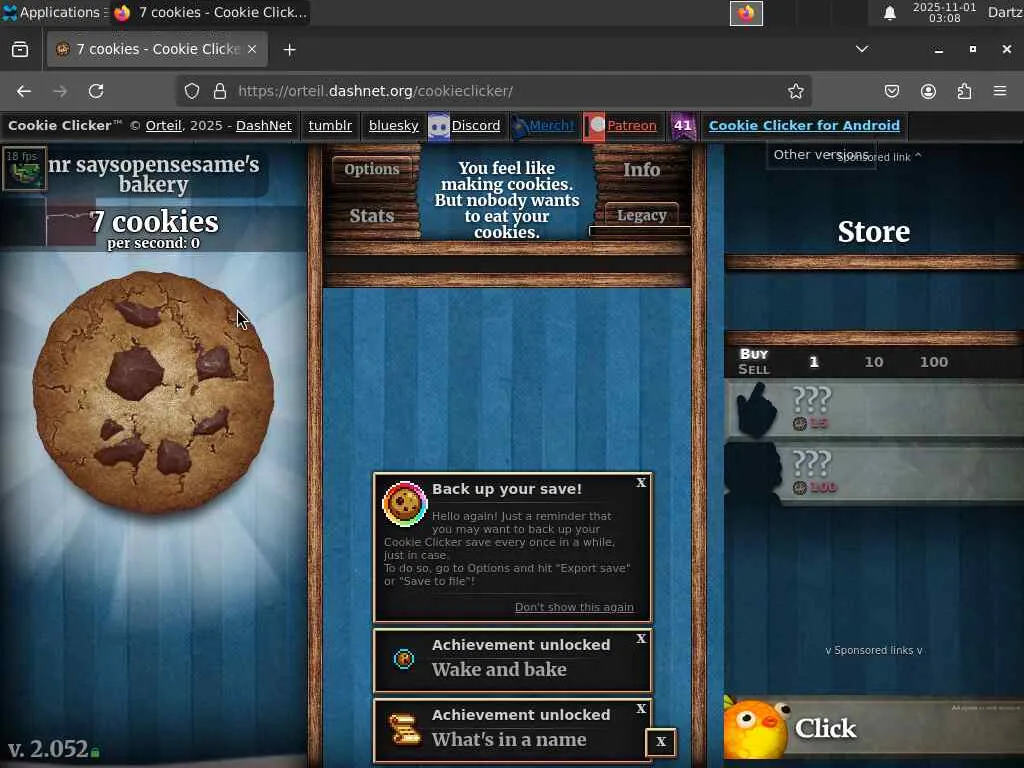The image size is (1024, 768).
Task: Click the padlock site info icon
Action: click(220, 91)
